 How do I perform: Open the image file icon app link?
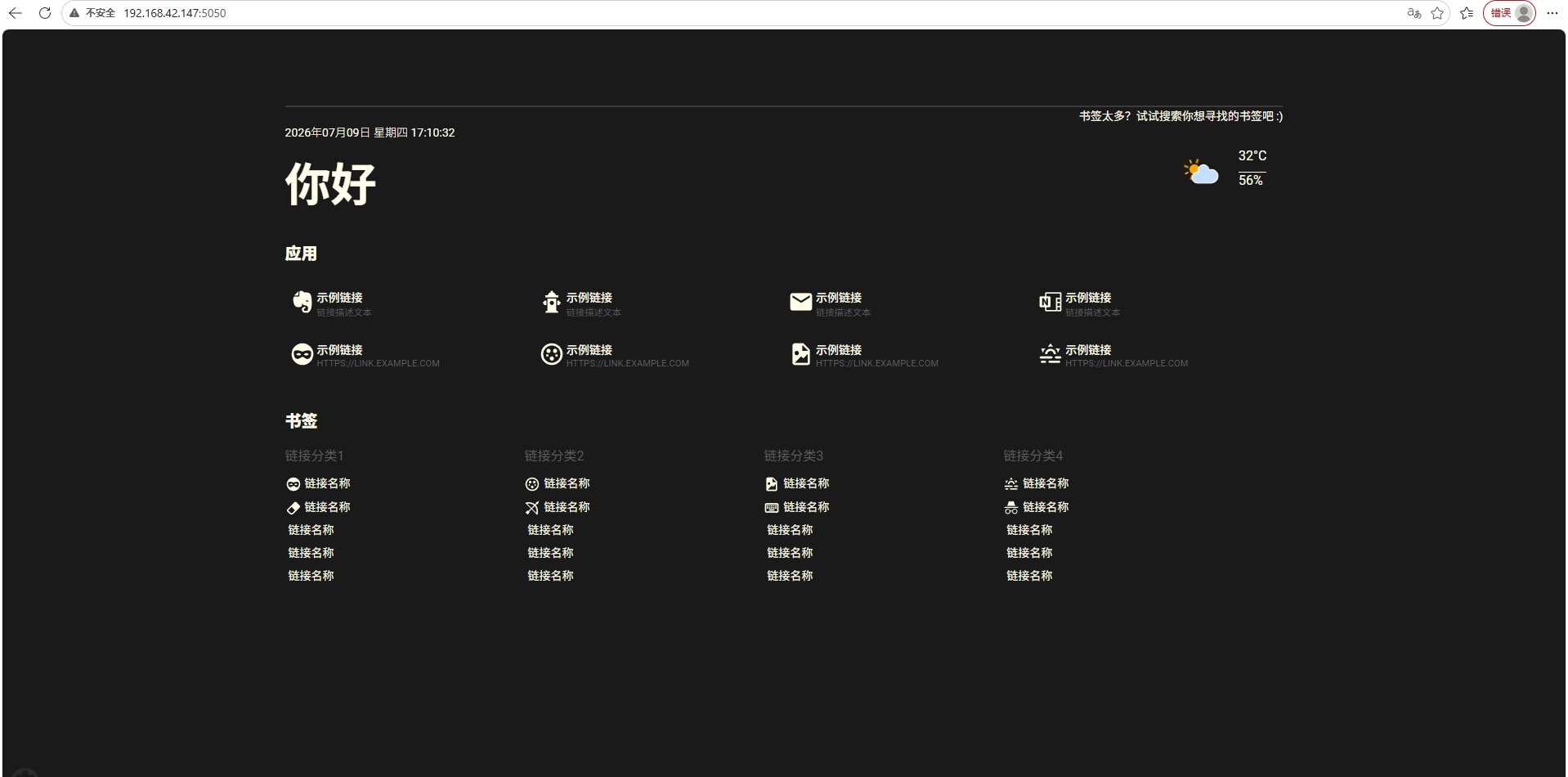click(864, 355)
